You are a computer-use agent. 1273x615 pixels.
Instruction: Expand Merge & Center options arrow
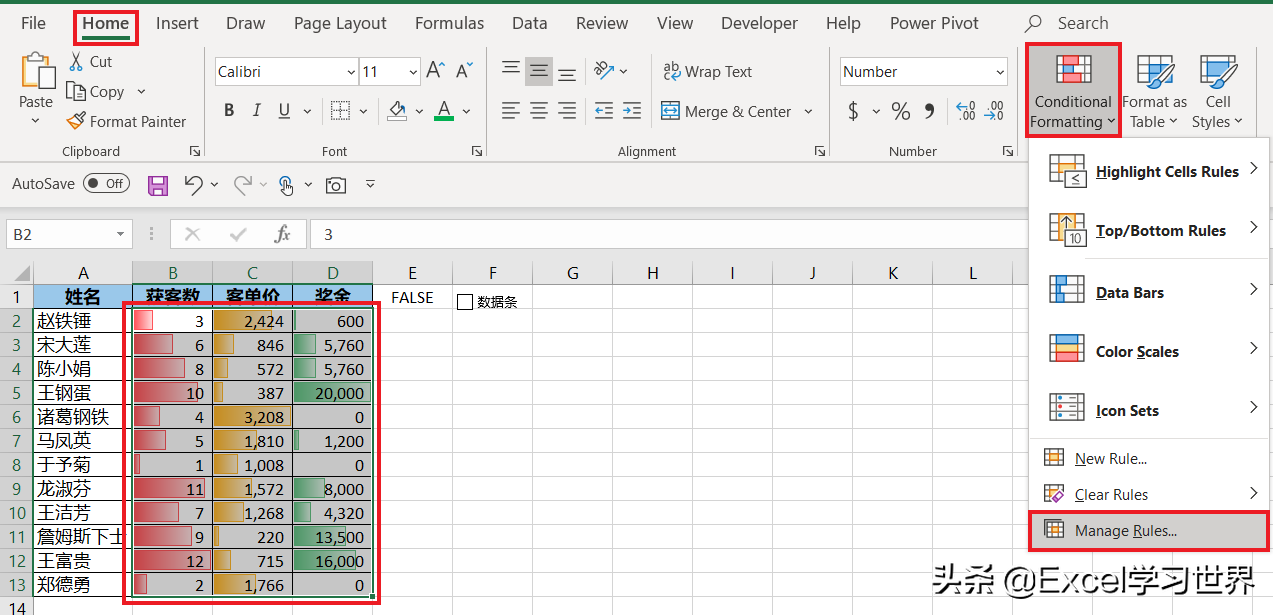coord(808,112)
